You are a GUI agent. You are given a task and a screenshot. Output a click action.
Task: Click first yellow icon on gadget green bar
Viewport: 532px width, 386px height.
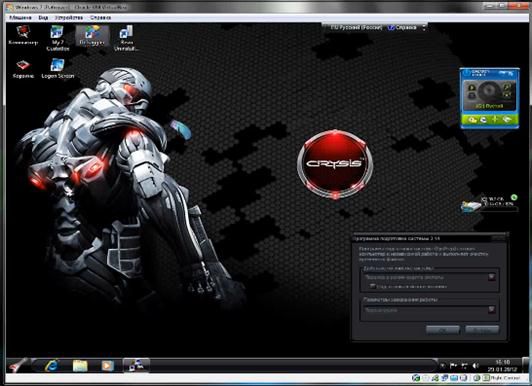coord(472,120)
